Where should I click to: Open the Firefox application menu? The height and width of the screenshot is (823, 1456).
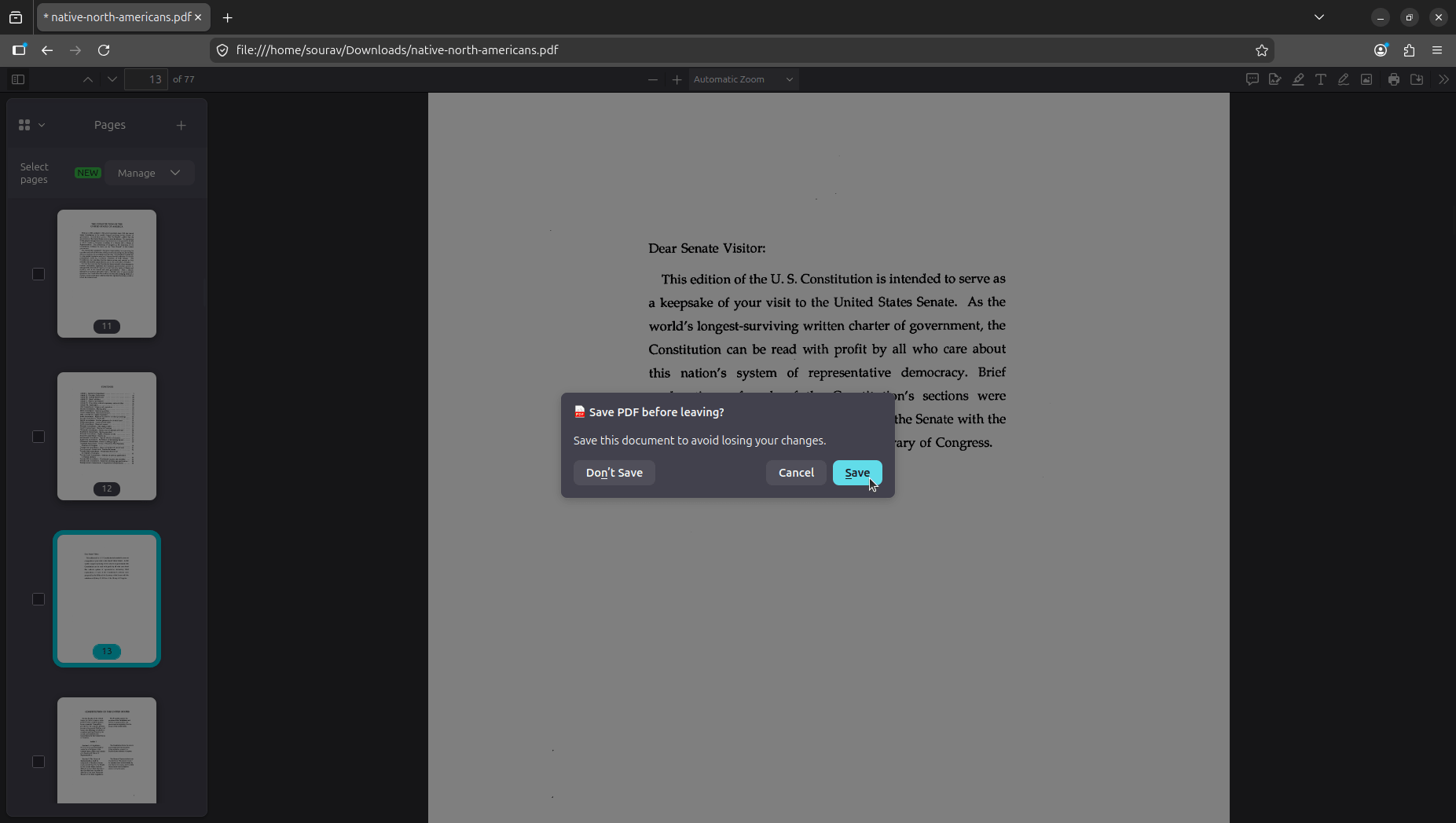(x=1437, y=50)
